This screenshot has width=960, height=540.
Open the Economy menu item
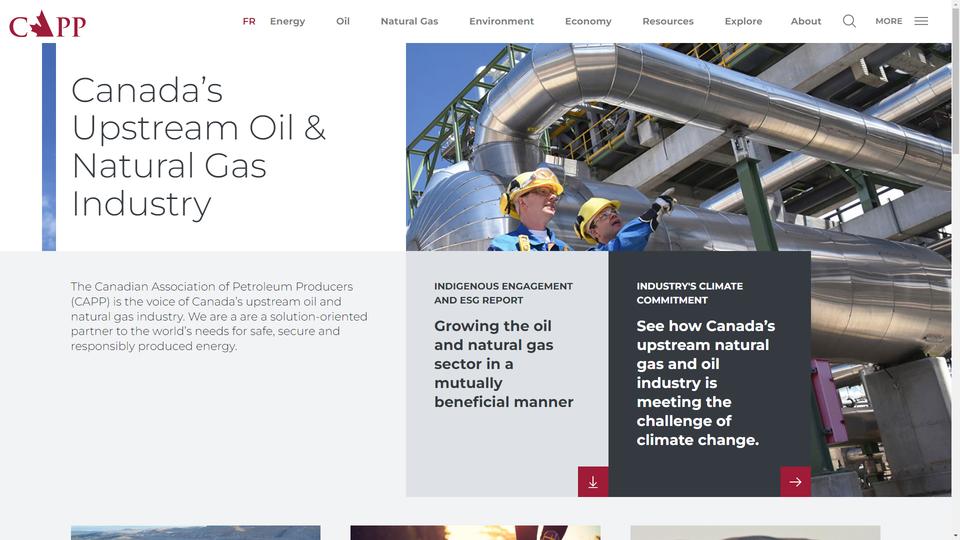[588, 21]
